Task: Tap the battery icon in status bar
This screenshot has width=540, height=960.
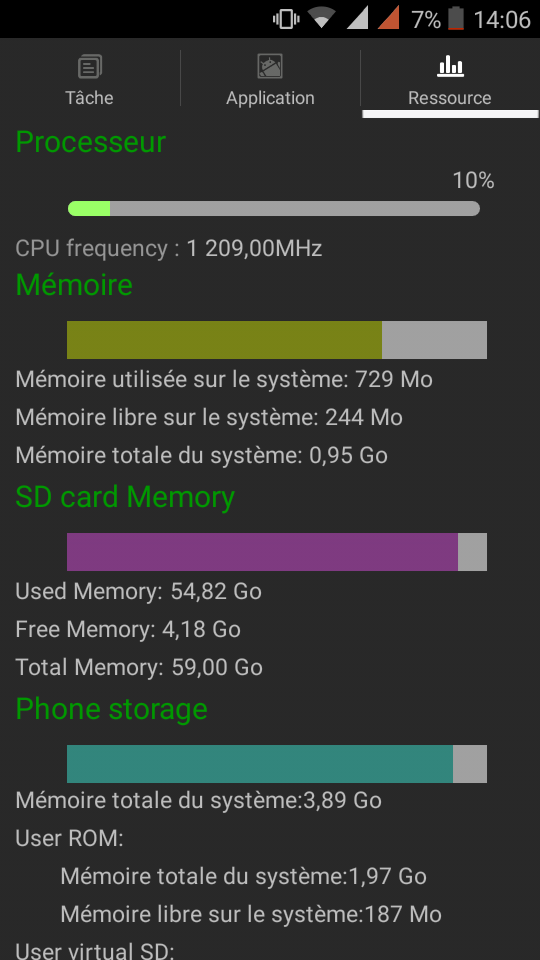Action: (x=456, y=18)
